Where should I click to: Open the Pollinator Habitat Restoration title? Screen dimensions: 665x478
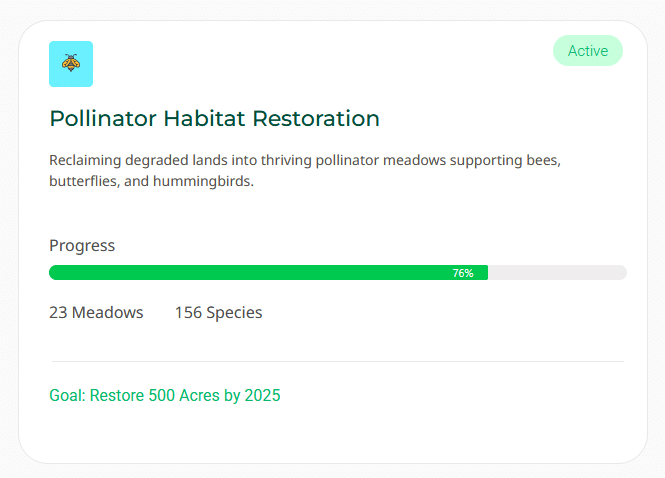click(214, 118)
